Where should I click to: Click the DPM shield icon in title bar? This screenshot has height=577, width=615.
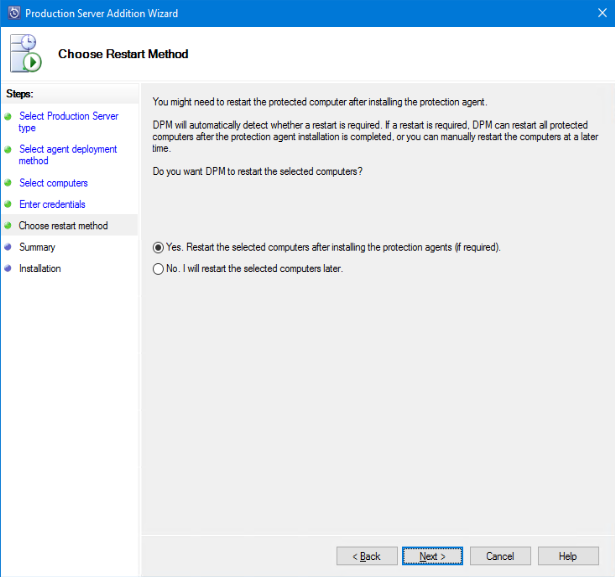tap(12, 11)
